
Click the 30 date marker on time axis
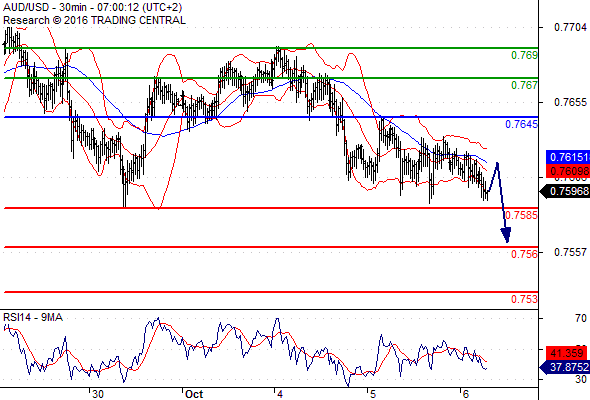[97, 394]
